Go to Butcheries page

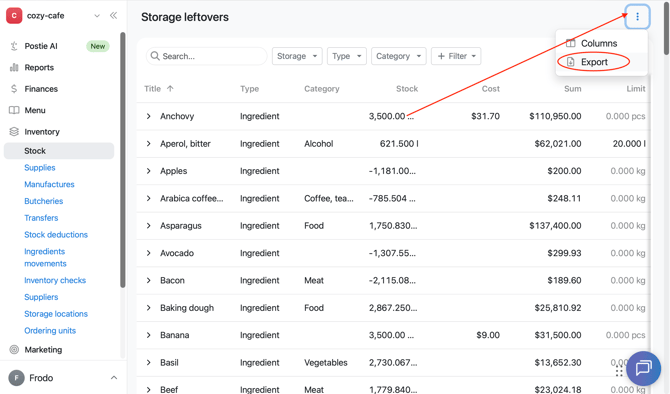[x=44, y=201]
